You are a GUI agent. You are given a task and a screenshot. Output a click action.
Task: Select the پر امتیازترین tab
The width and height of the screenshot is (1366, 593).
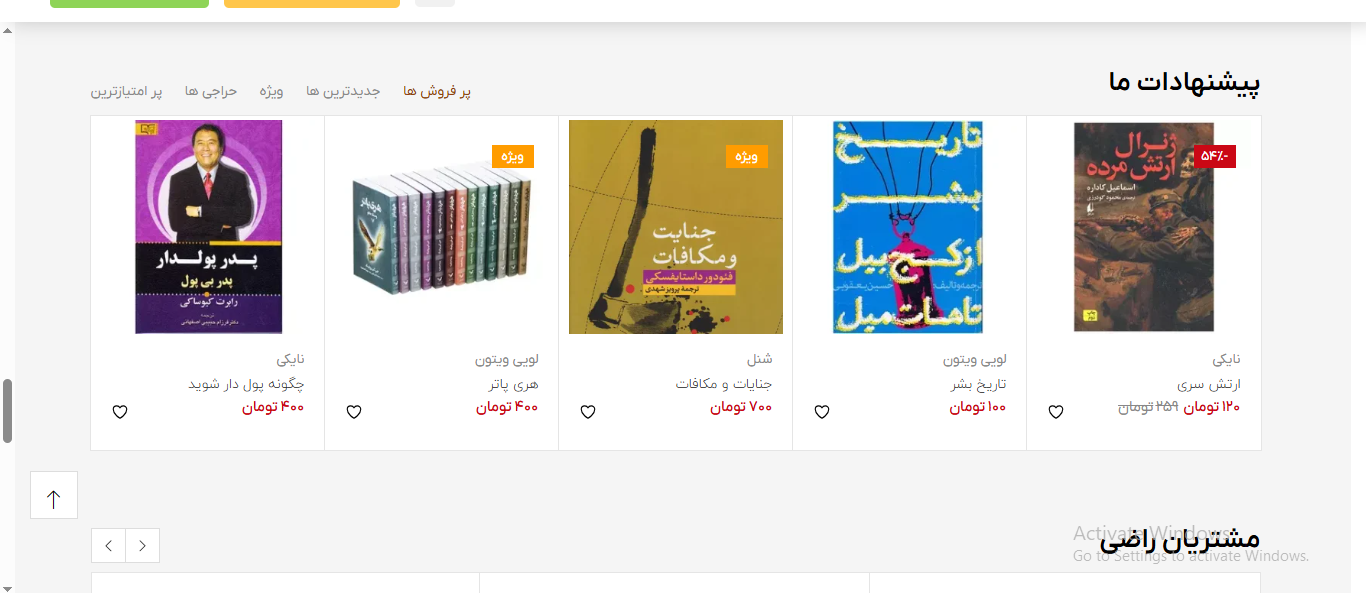pyautogui.click(x=126, y=91)
